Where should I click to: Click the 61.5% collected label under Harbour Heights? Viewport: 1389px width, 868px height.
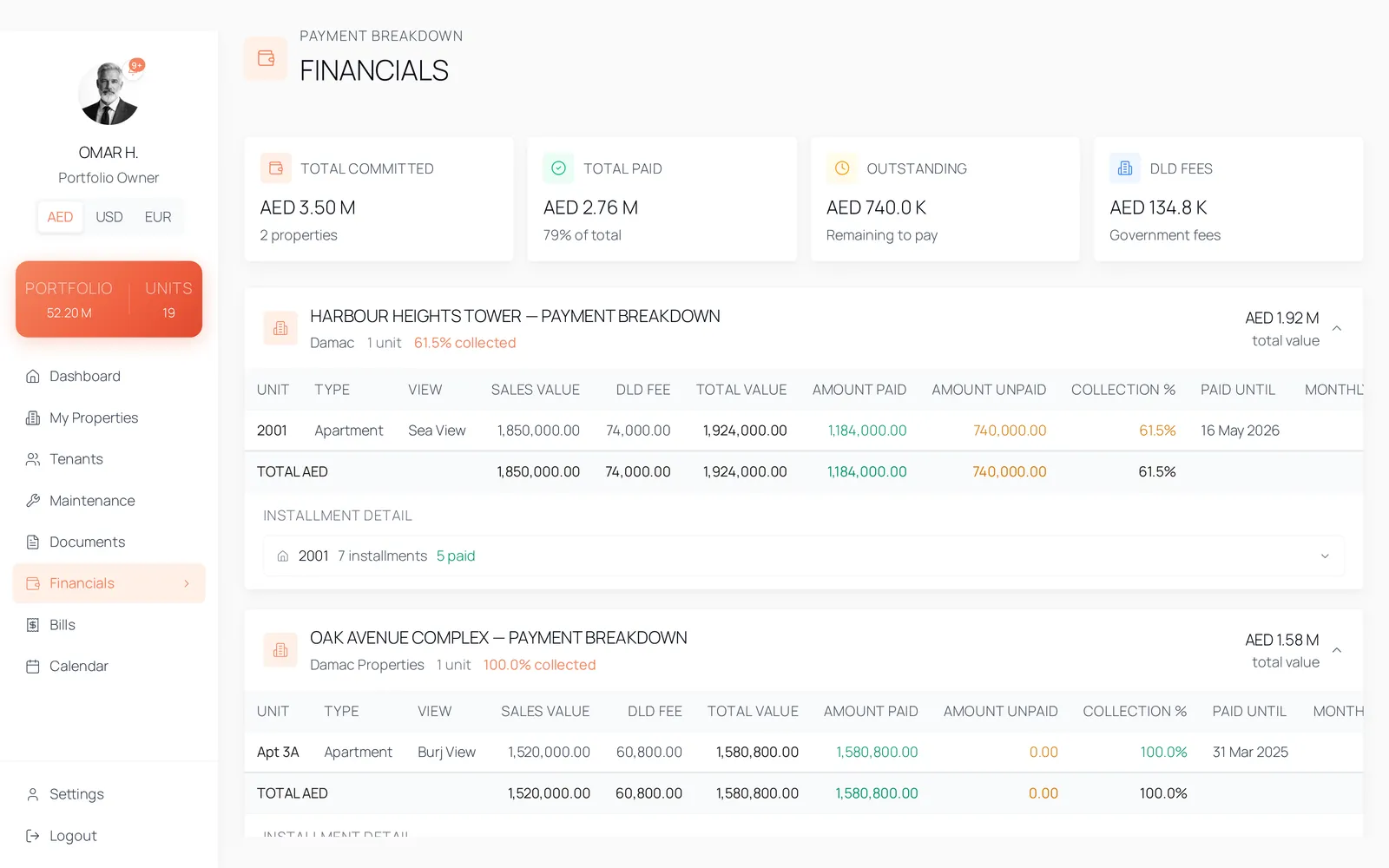tap(465, 343)
